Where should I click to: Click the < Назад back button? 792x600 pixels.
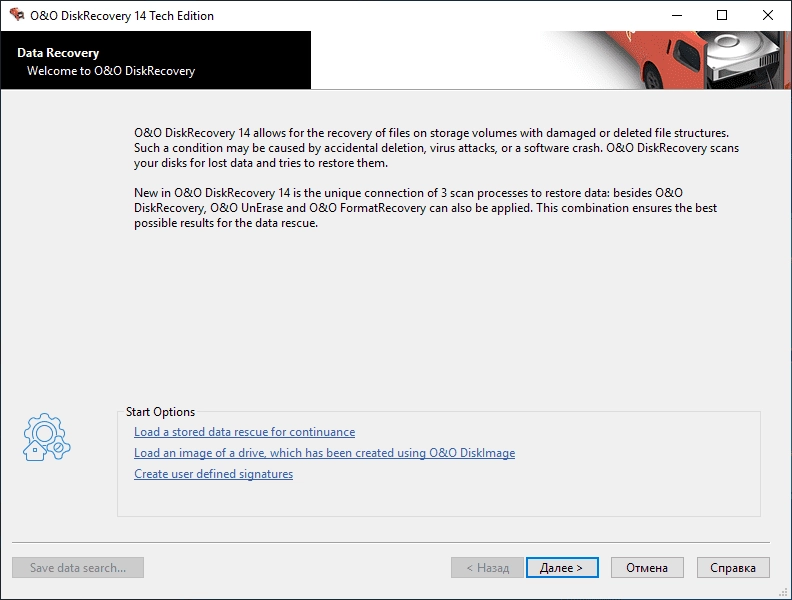487,568
